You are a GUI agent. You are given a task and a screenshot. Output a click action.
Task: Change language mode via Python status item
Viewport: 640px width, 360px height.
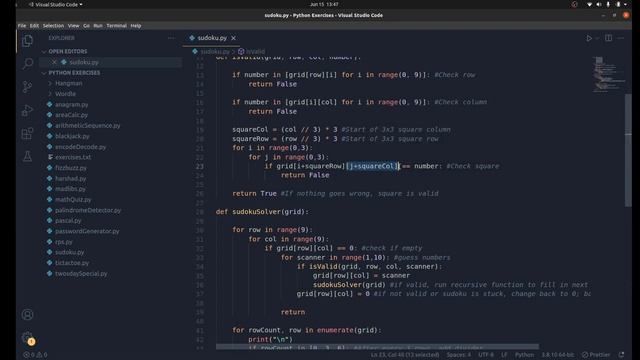524,355
